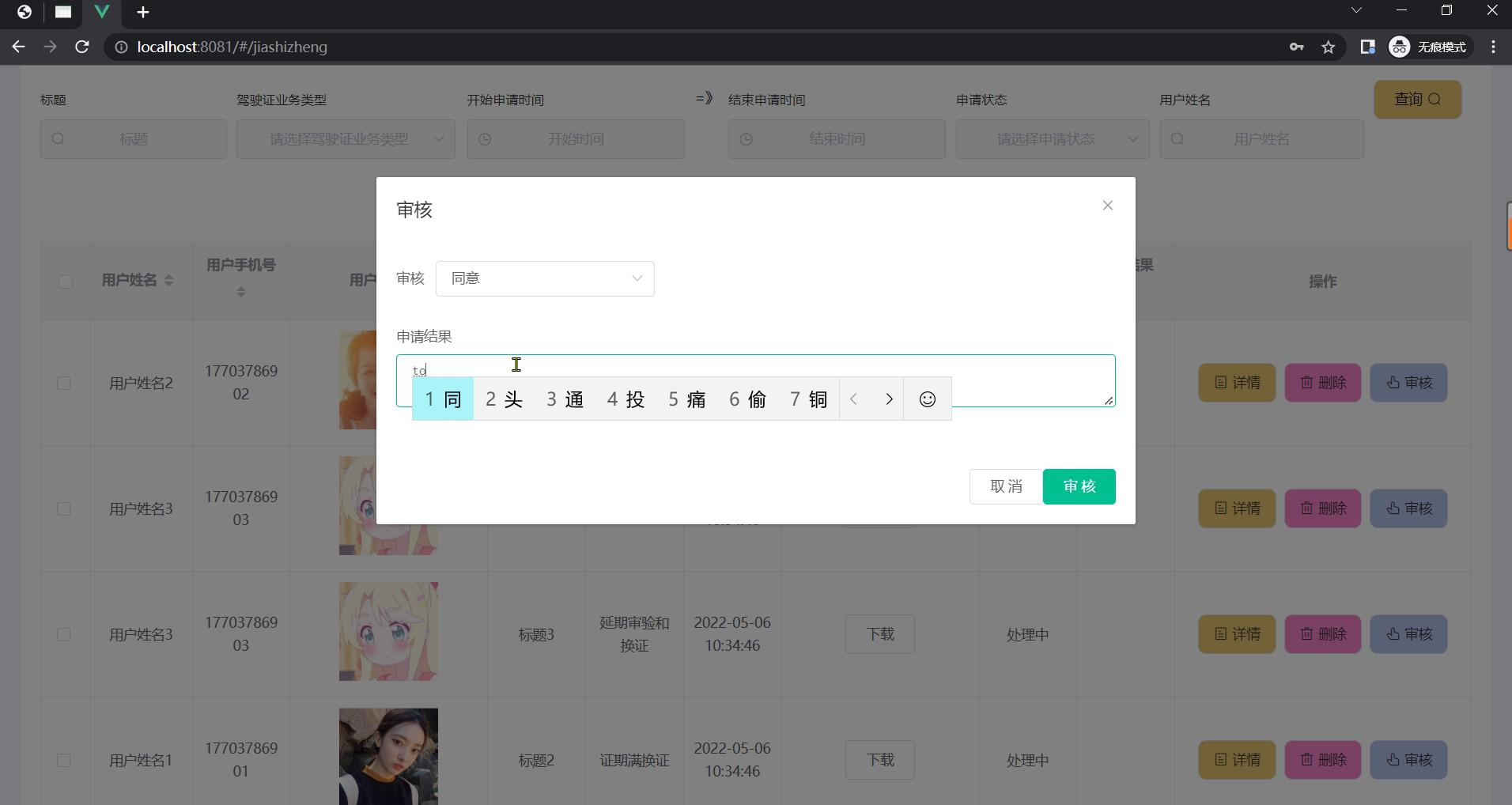Go to next IME candidate page
Image resolution: width=1512 pixels, height=805 pixels.
pyautogui.click(x=888, y=399)
